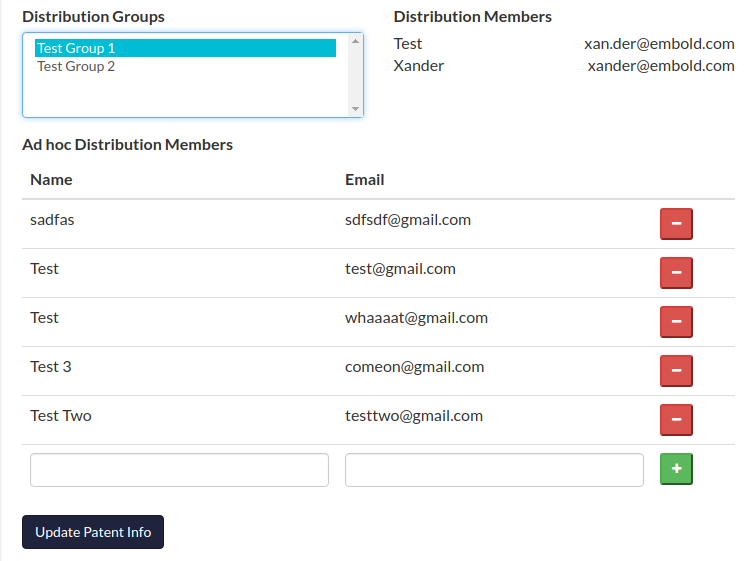
Task: Add new ad hoc member with plus button
Action: [x=676, y=469]
